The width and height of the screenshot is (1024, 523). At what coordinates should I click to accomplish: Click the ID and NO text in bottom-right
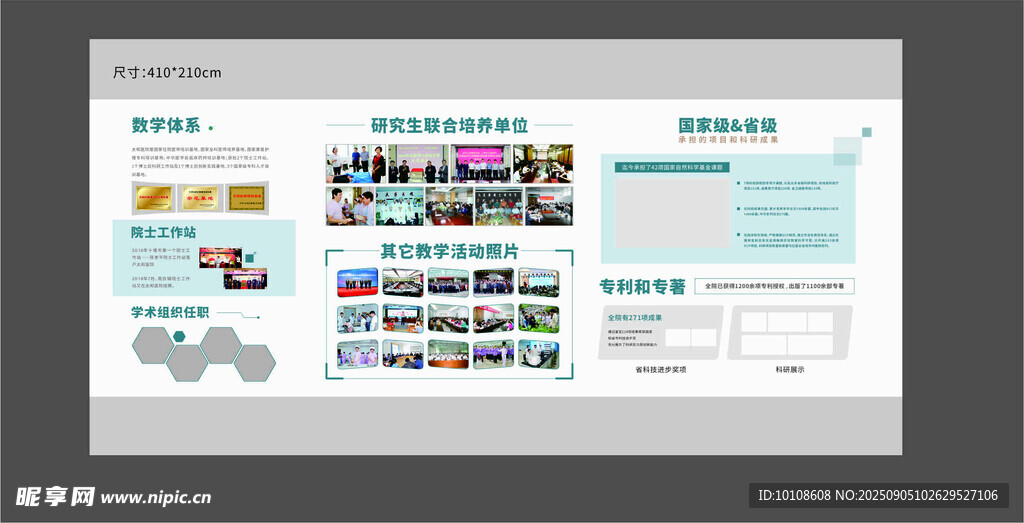878,495
